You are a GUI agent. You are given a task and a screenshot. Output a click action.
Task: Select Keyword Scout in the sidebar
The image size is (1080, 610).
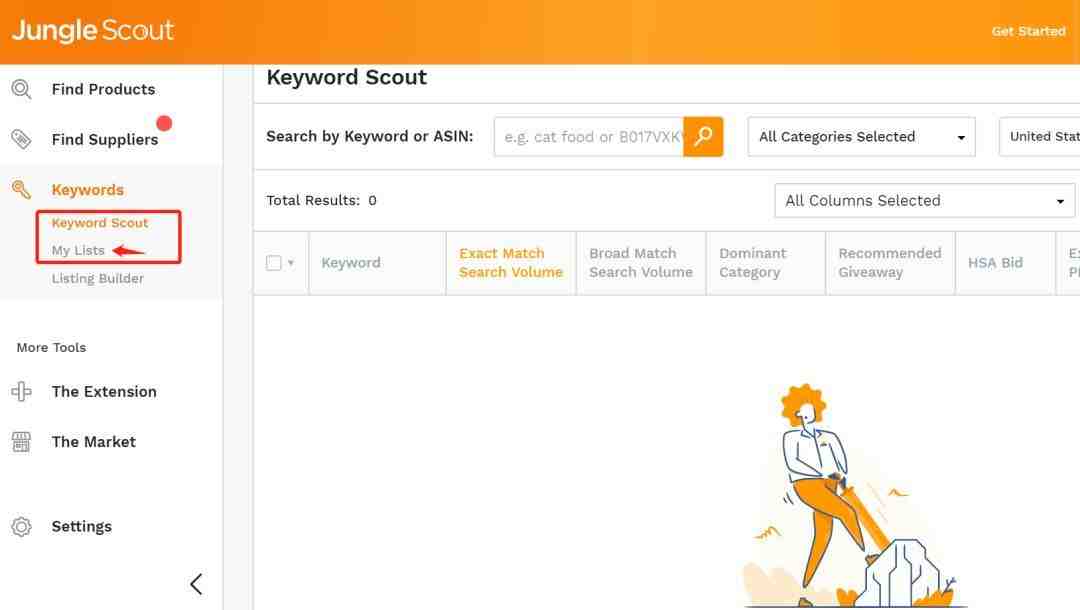click(x=100, y=223)
